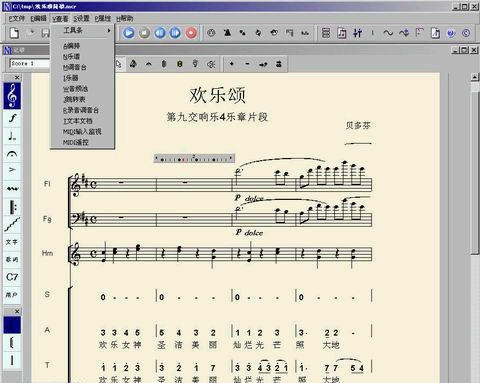The height and width of the screenshot is (383, 480).
Task: Select the fermata palette tool
Action: tap(12, 154)
